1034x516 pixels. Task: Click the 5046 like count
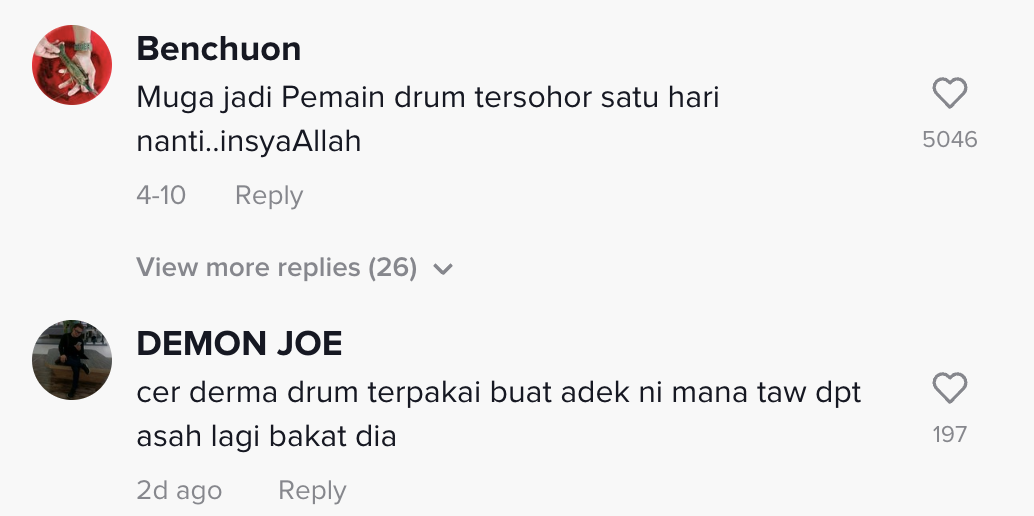tap(949, 140)
